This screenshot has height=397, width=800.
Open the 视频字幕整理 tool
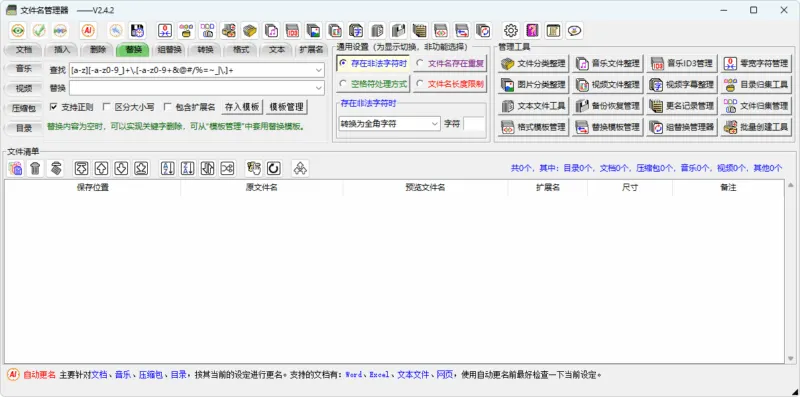coord(682,85)
